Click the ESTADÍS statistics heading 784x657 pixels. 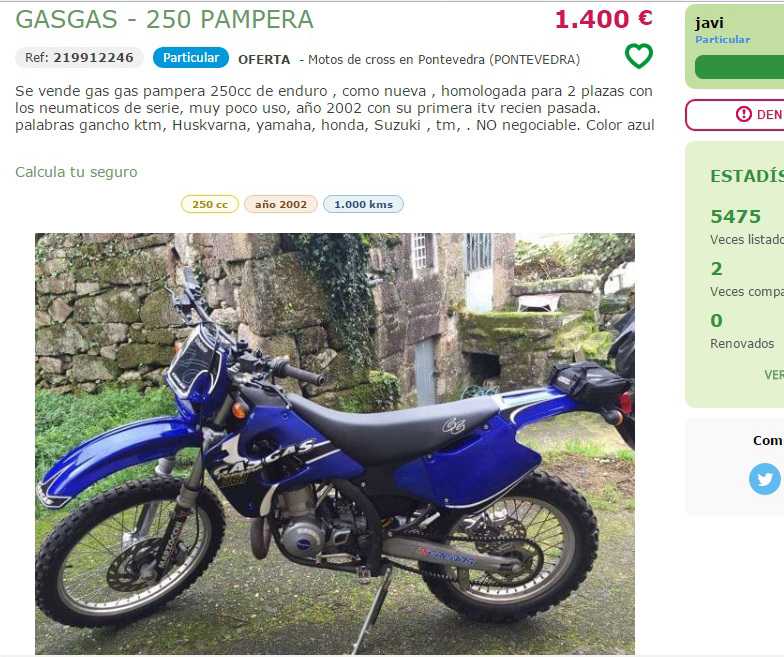pos(747,176)
